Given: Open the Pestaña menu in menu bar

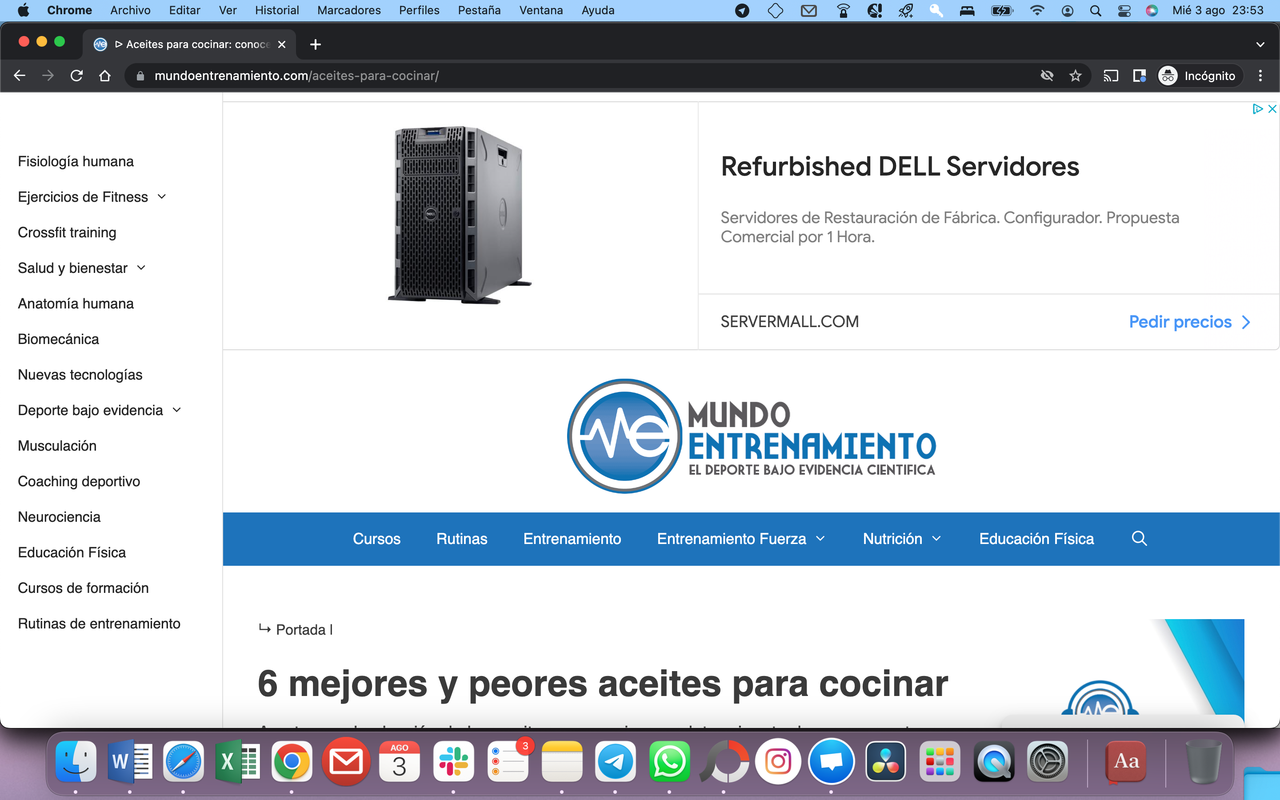Looking at the screenshot, I should 479,10.
